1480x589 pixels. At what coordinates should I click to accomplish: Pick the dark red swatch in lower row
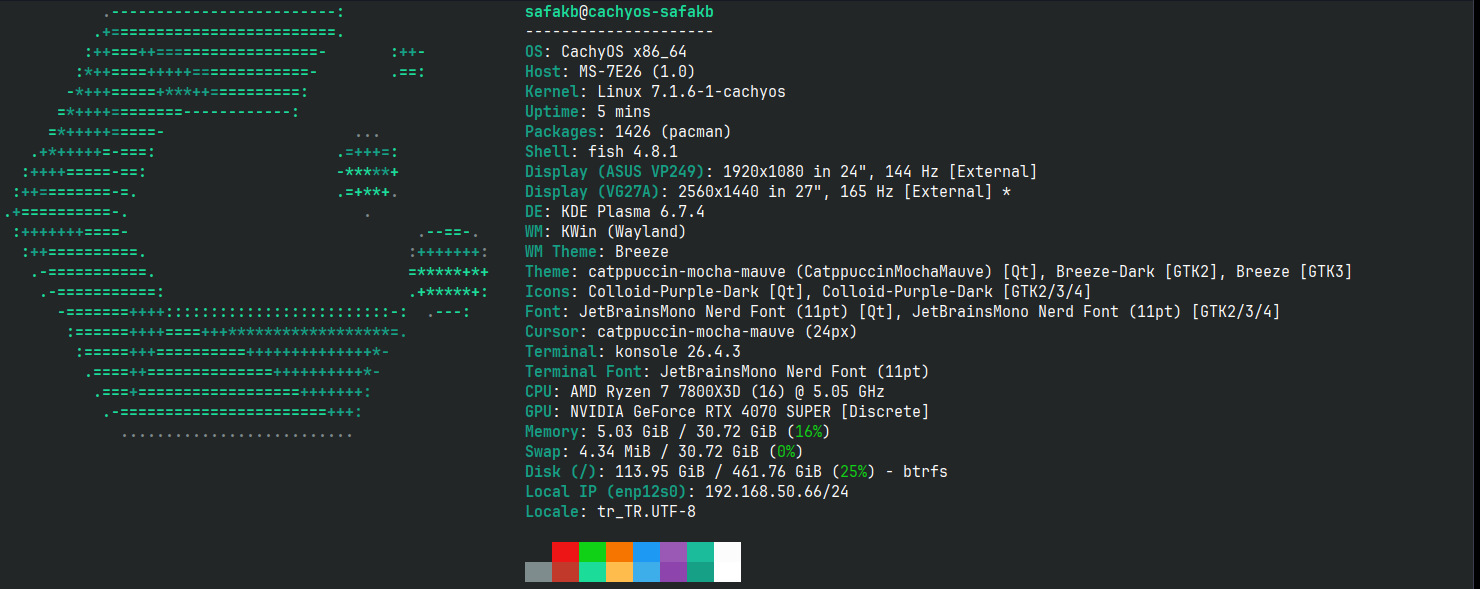565,572
